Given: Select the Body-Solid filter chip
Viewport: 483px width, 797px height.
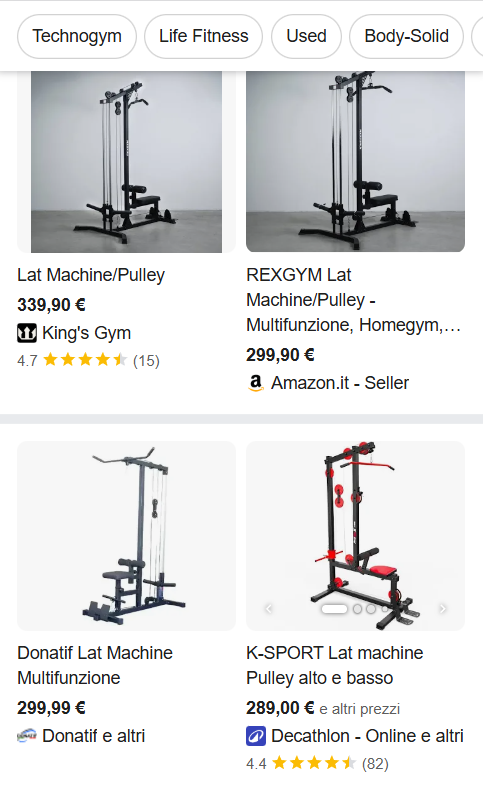Looking at the screenshot, I should tap(406, 36).
